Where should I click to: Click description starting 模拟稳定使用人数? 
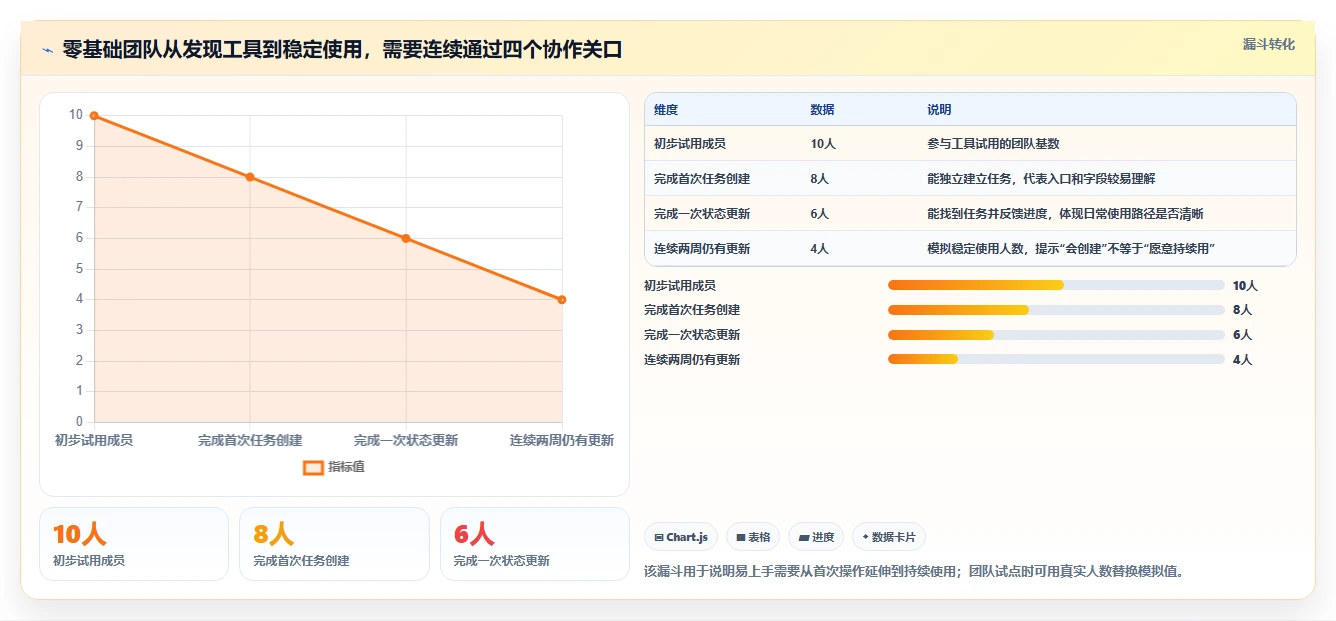point(1071,249)
